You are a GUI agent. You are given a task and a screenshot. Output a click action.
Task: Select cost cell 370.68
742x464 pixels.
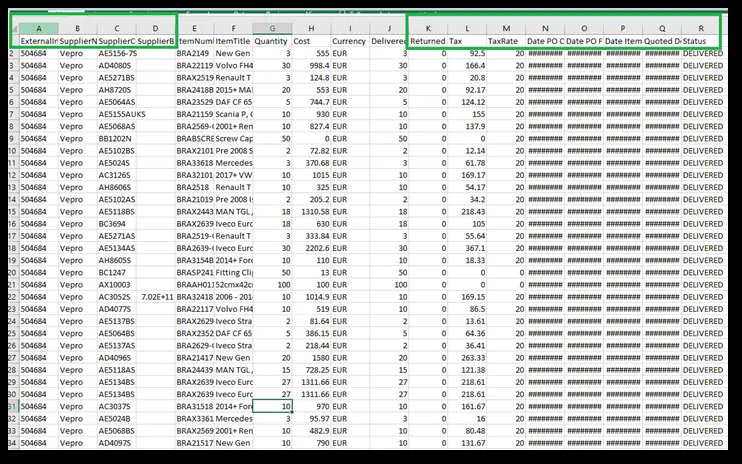pos(311,163)
